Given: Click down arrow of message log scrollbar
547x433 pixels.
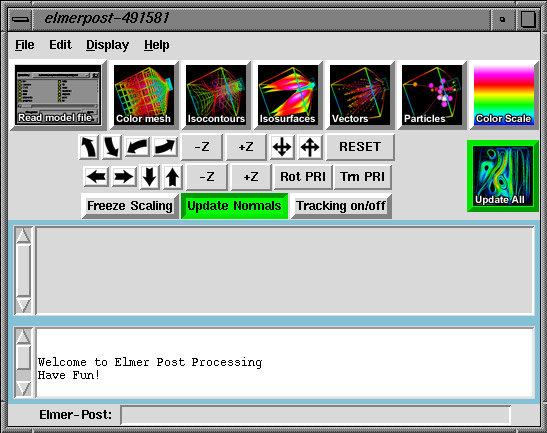Looking at the screenshot, I should [x=23, y=388].
